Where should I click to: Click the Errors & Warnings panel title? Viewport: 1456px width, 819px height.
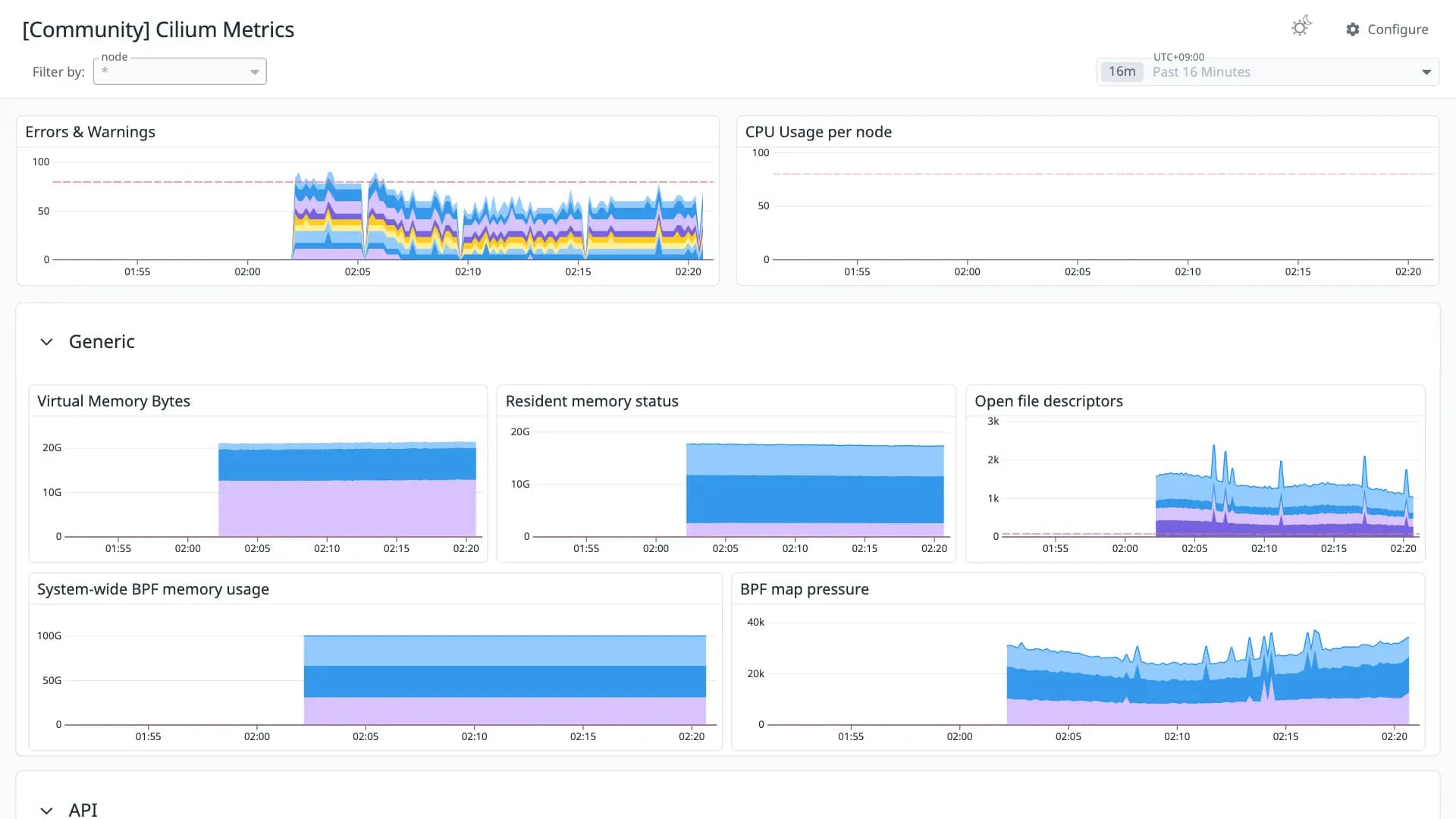90,132
